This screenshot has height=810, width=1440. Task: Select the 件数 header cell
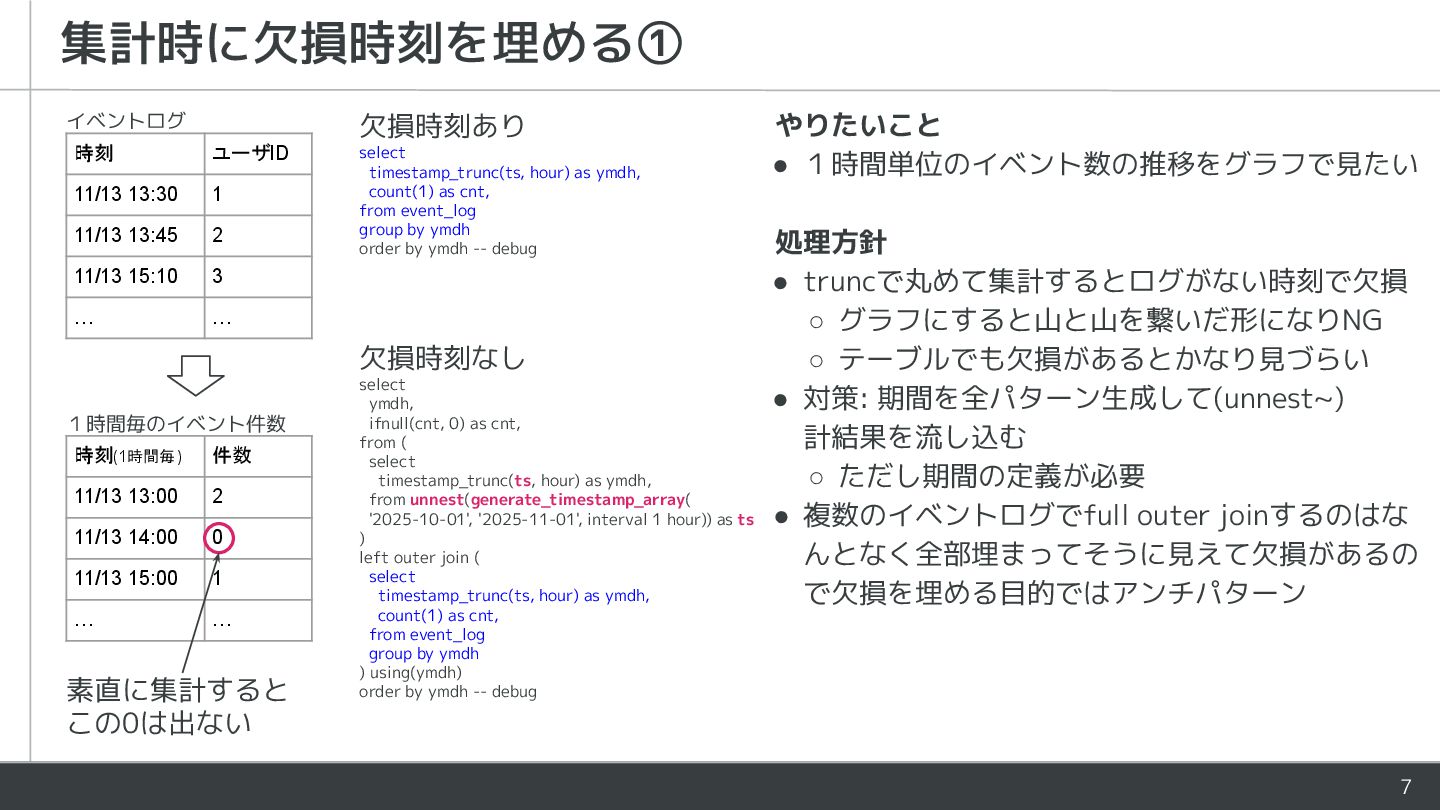point(258,456)
